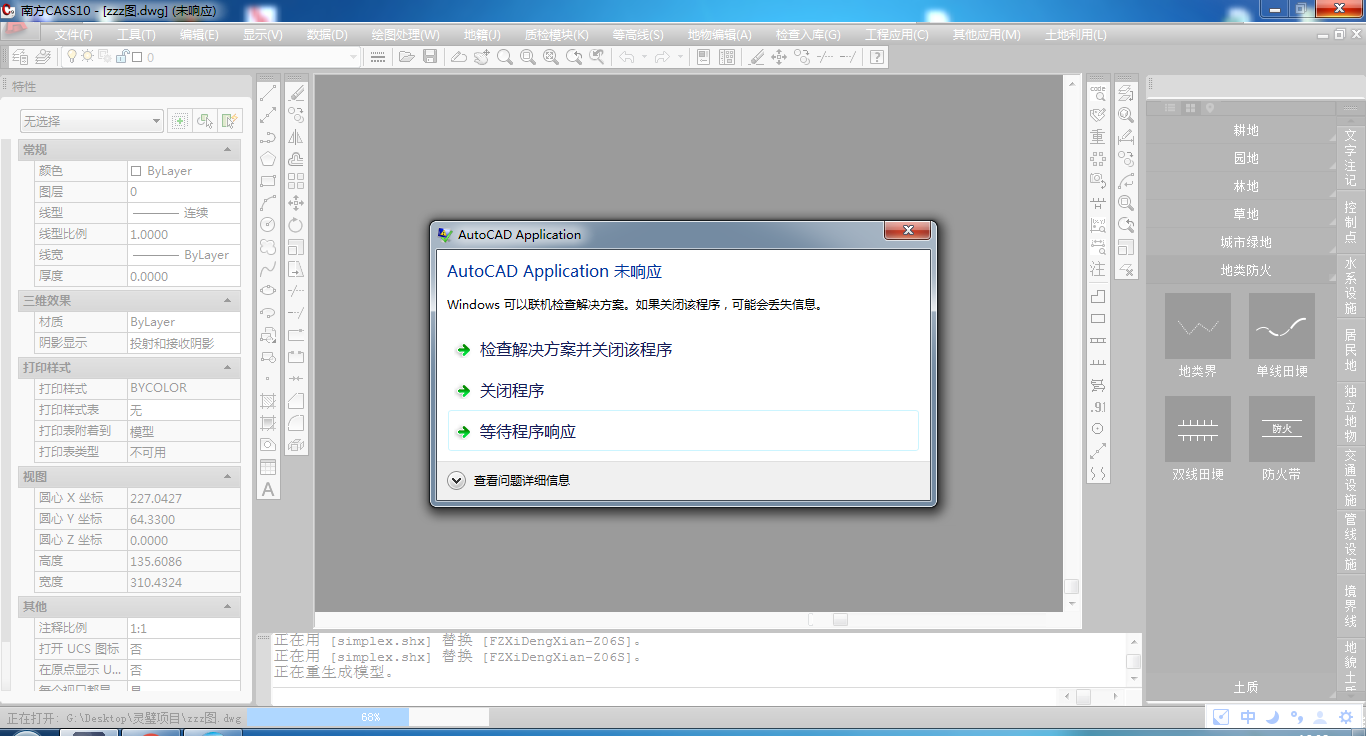Select the 防火带 symbol thumbnail

tap(1282, 429)
